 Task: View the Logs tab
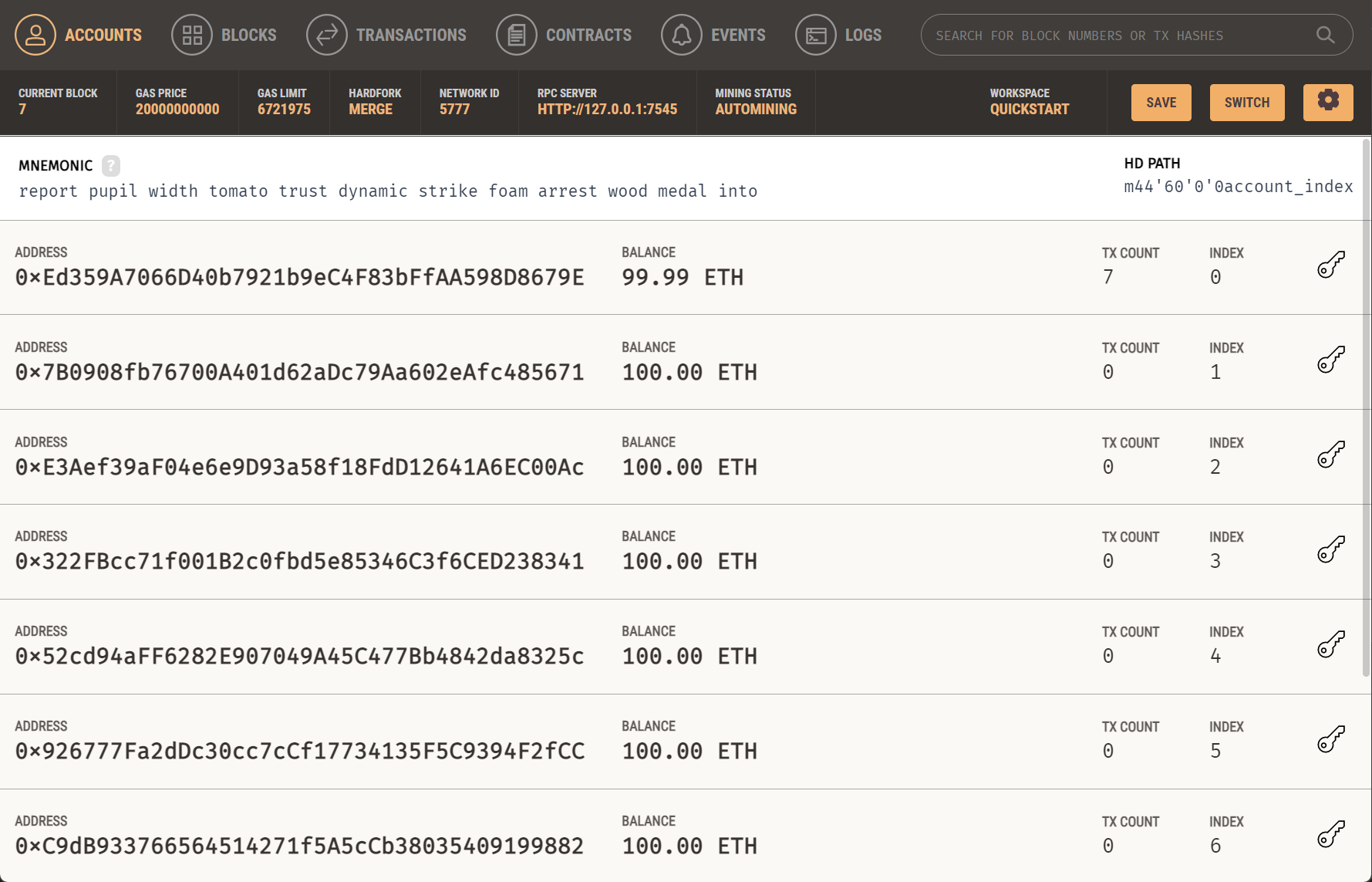point(838,35)
